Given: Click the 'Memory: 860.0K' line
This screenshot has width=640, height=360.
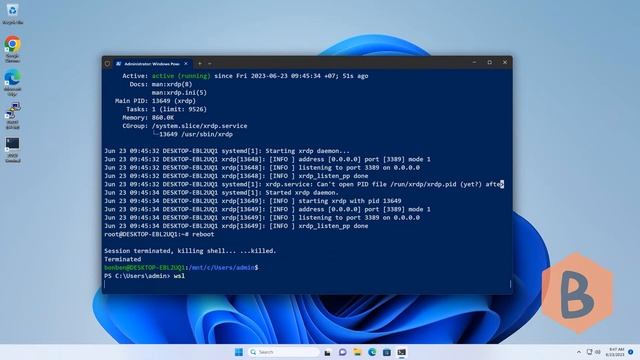Looking at the screenshot, I should pos(148,118).
